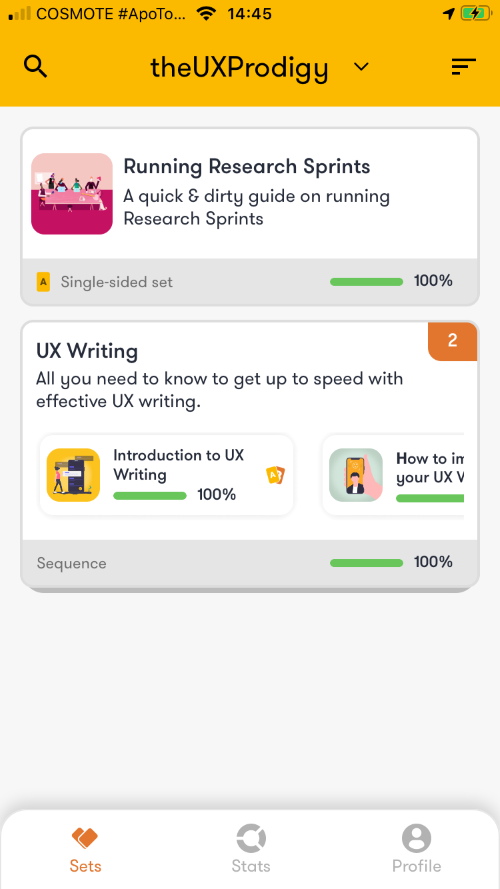
Task: Expand the theUXProdigy dropdown chevron
Action: pyautogui.click(x=361, y=67)
